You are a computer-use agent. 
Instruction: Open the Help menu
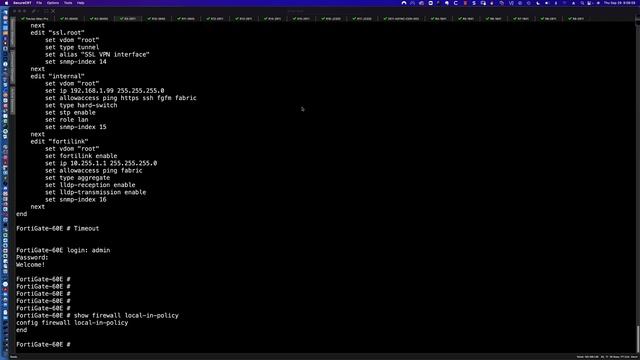81,3
